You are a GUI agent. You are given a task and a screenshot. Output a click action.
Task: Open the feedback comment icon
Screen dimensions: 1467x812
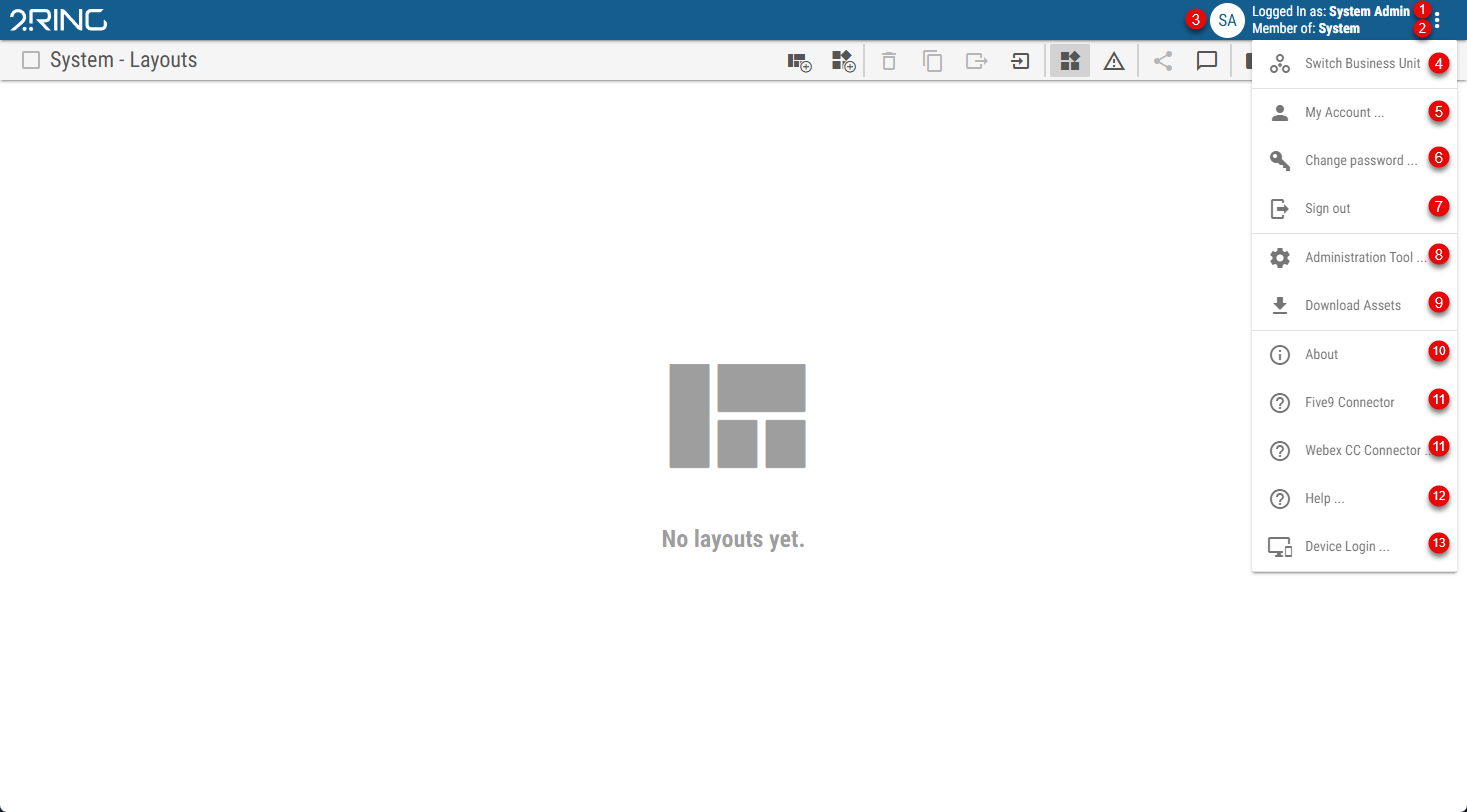click(1206, 61)
